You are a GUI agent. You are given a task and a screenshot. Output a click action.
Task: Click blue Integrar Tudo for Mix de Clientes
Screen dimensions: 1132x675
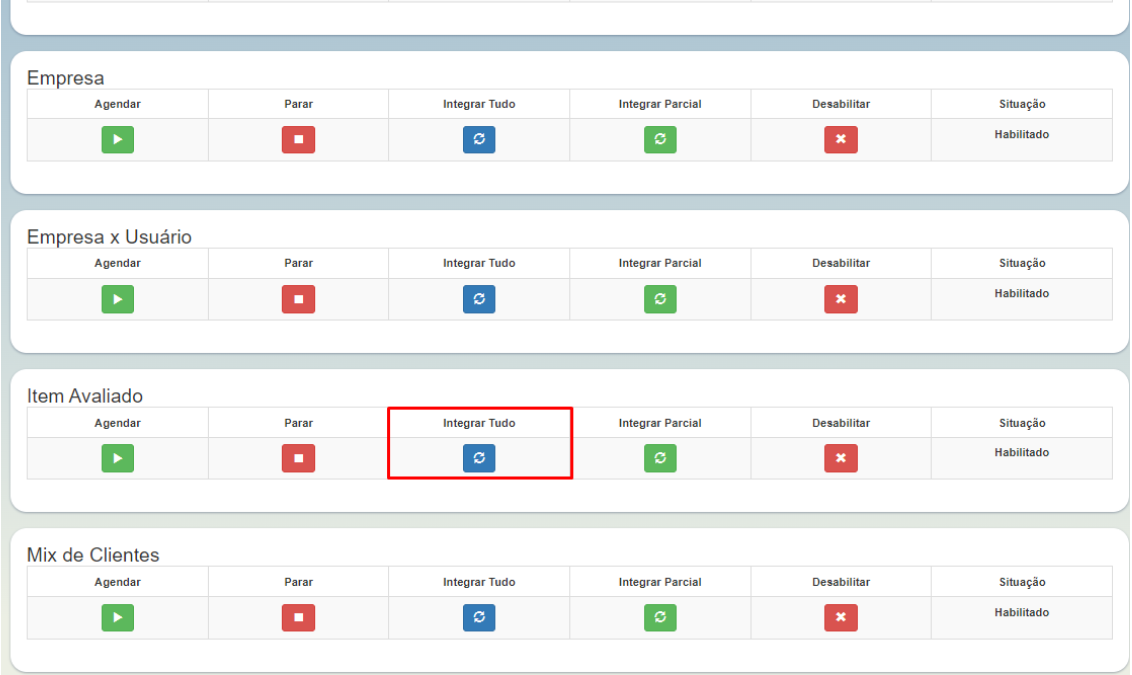[479, 617]
